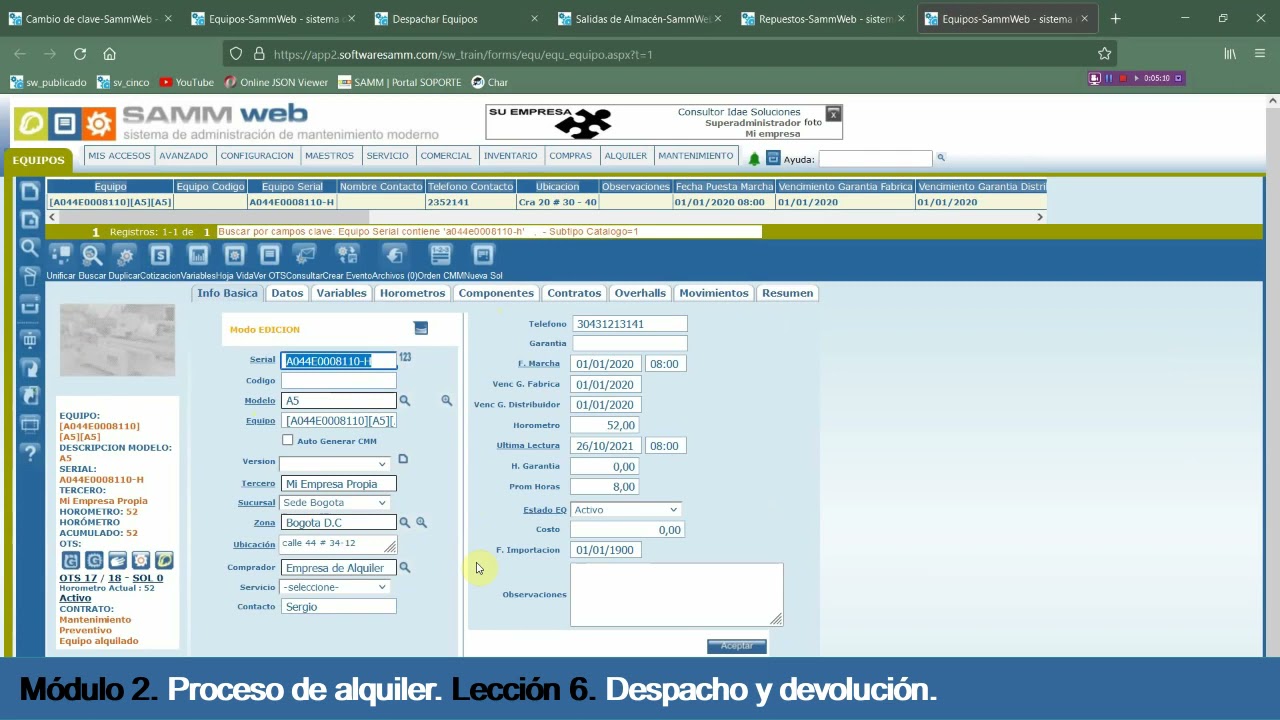Click the Ver OTS toolbar icon

click(x=269, y=255)
